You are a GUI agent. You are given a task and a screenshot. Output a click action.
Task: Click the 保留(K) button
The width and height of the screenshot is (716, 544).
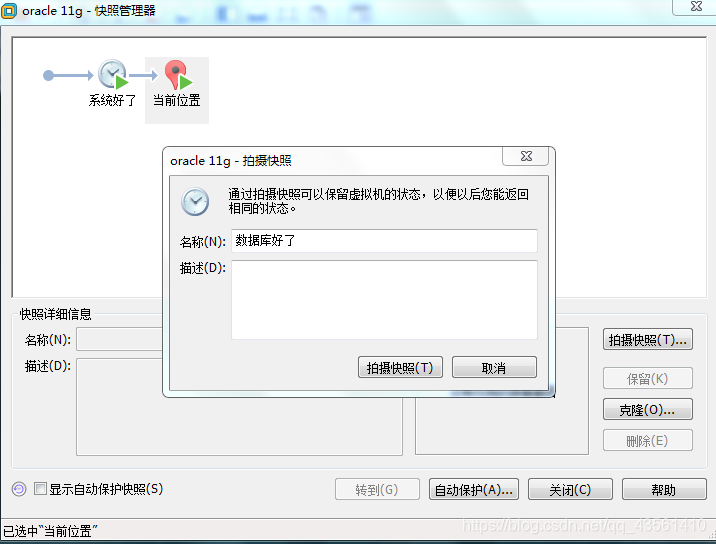pyautogui.click(x=648, y=378)
